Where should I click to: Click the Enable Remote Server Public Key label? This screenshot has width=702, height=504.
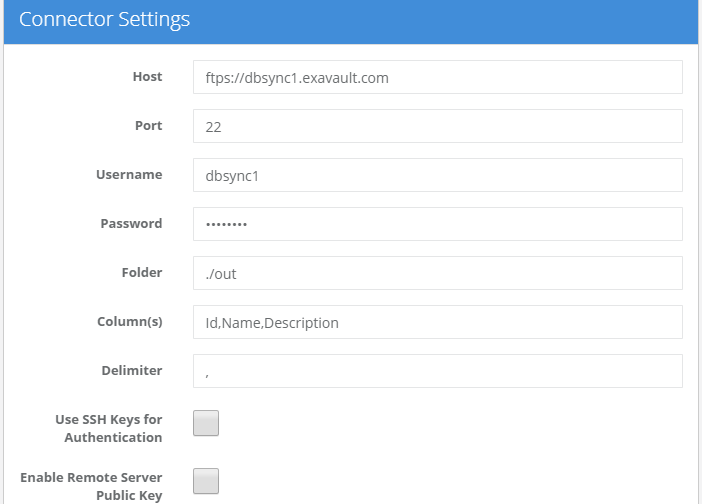point(91,486)
